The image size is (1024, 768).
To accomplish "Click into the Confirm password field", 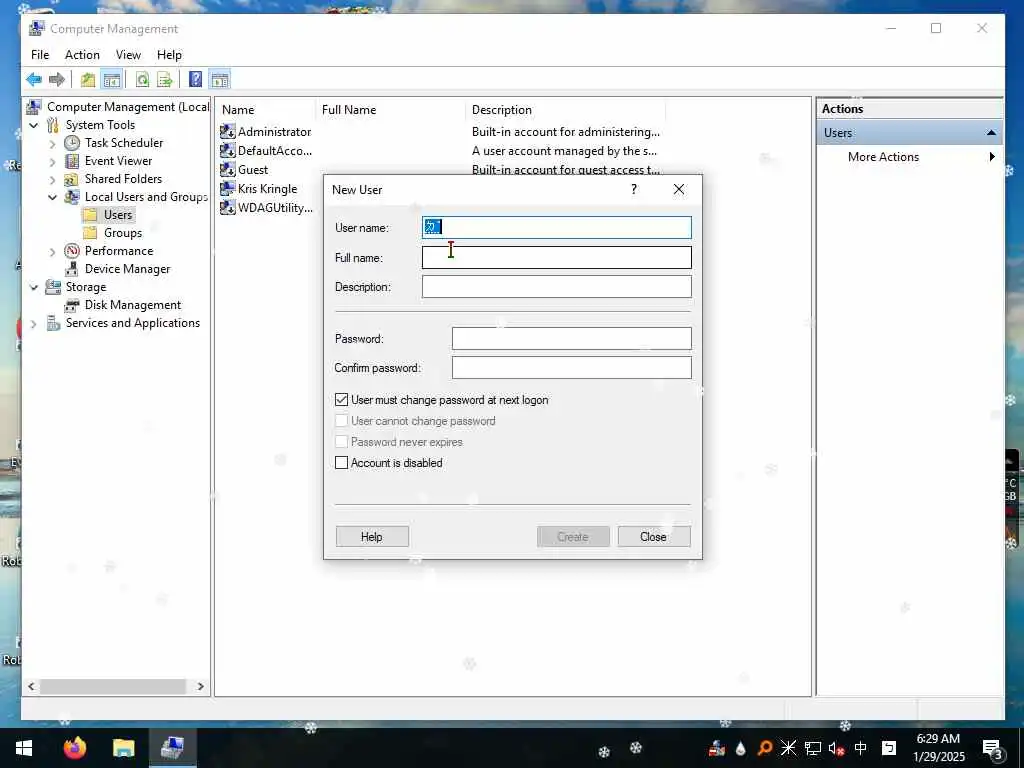I will tap(571, 368).
